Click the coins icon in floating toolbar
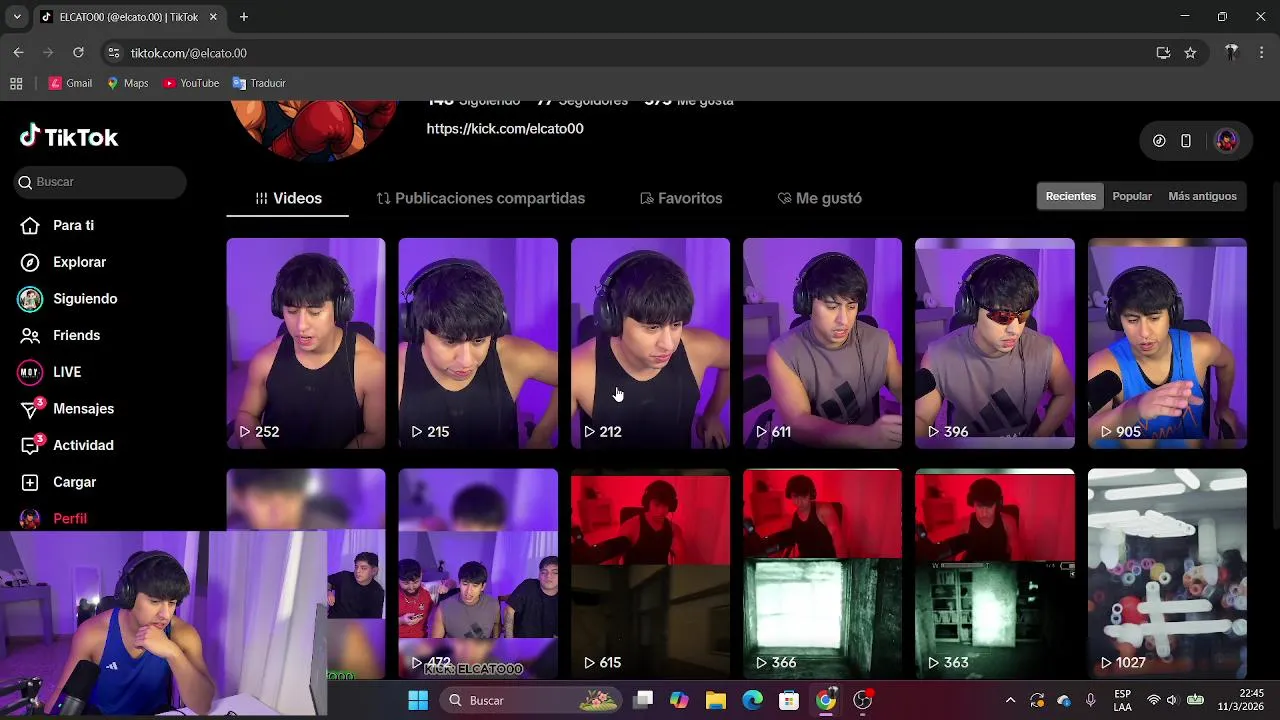The height and width of the screenshot is (720, 1280). pos(1159,141)
